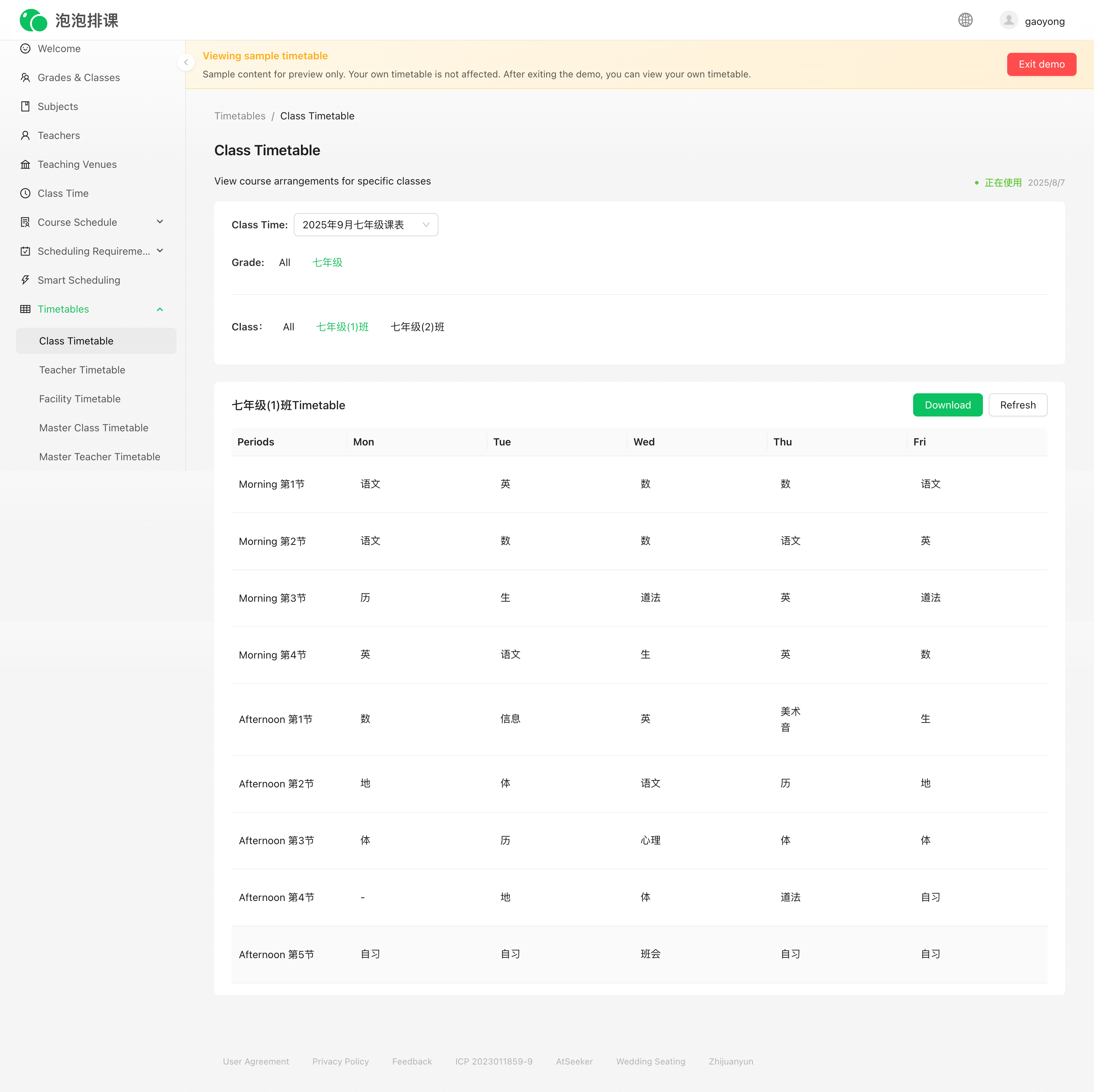Screen dimensions: 1094x1092
Task: Click the Teaching Venues building icon
Action: pos(25,164)
